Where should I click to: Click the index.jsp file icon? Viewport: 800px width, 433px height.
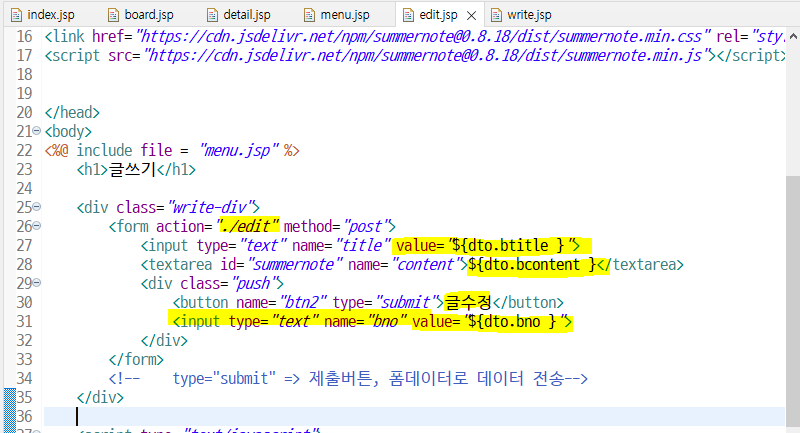click(x=17, y=15)
